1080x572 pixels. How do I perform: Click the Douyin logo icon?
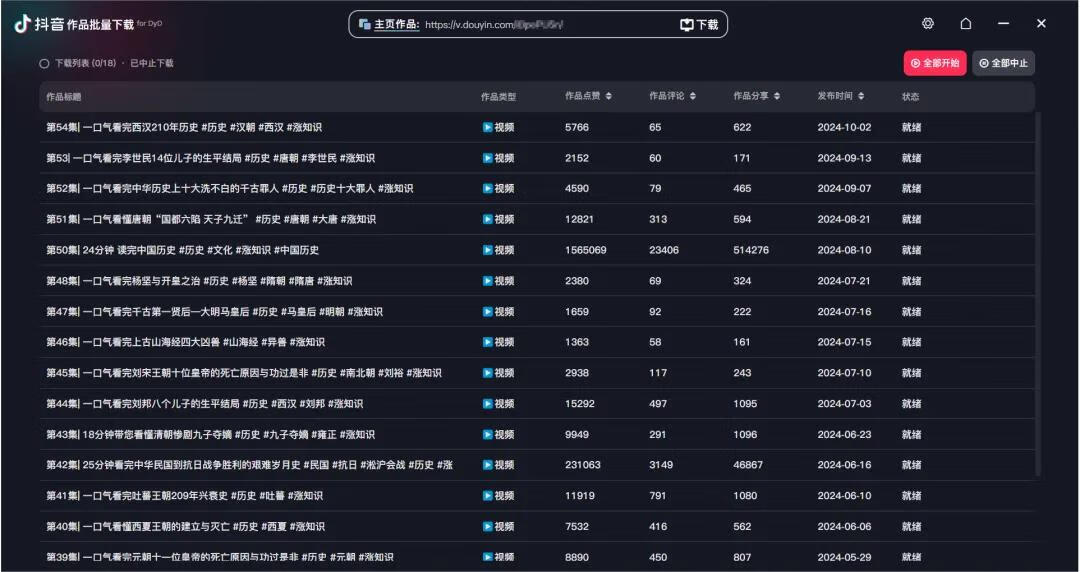point(22,24)
